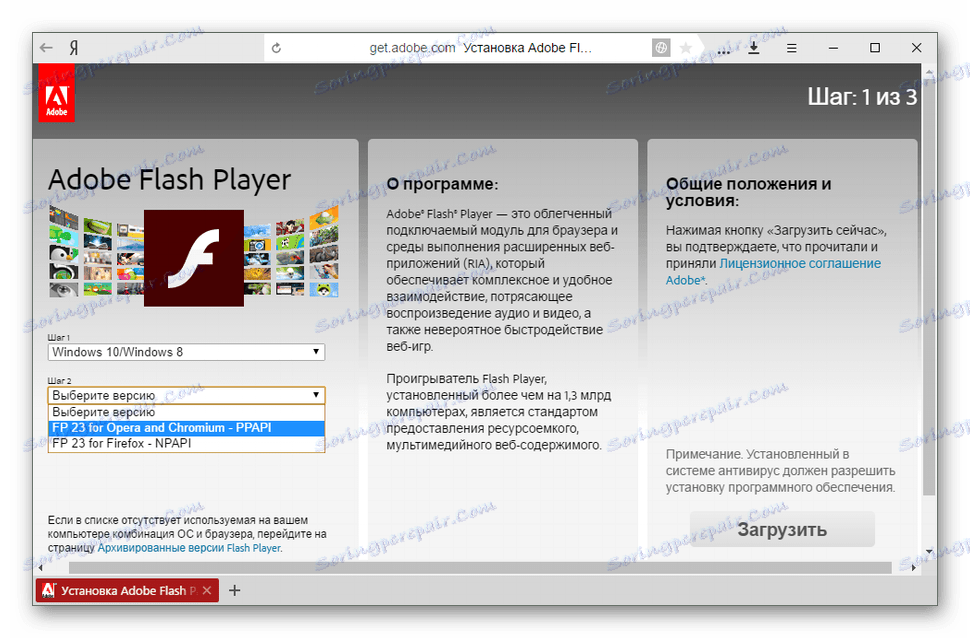Choose FP 23 for Opera and Chromium - PPAPI
Screen dimensions: 970x638
186,428
